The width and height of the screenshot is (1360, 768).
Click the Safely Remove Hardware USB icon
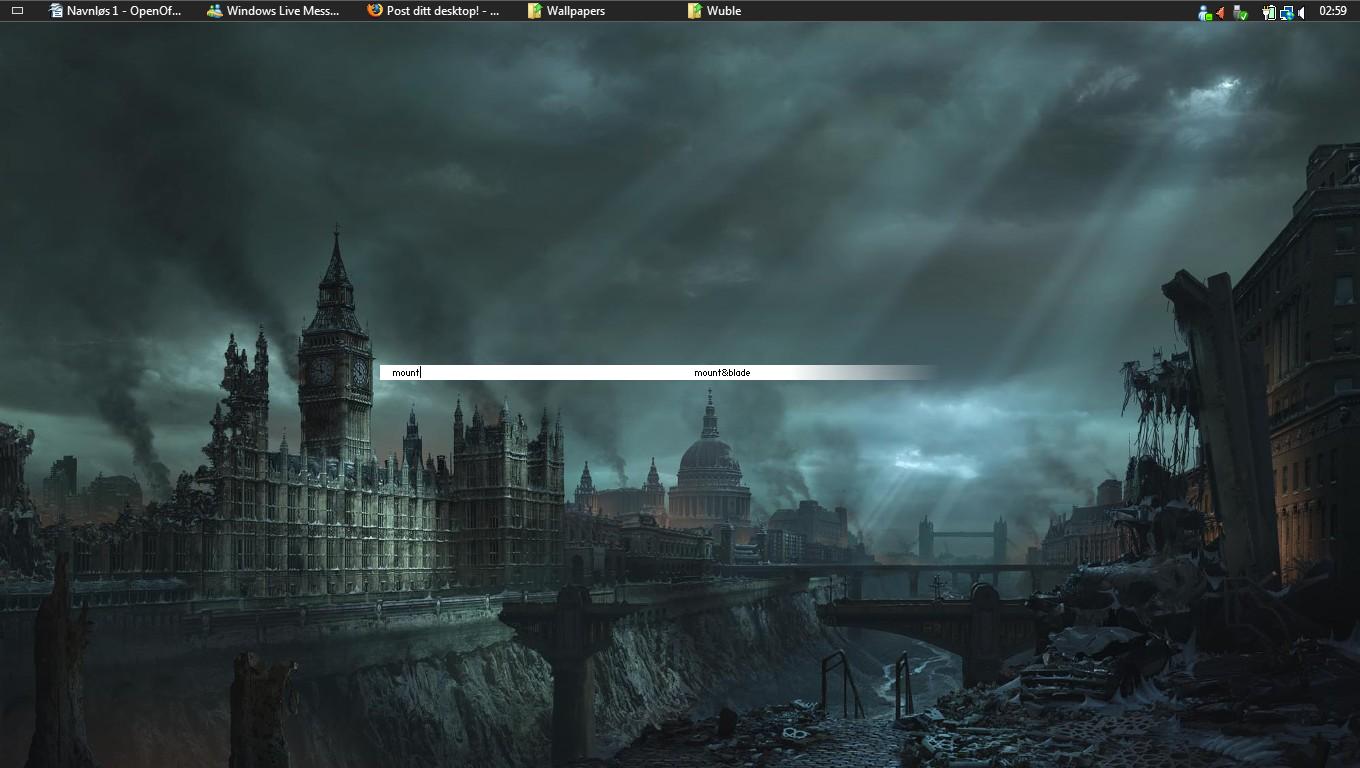(1241, 12)
